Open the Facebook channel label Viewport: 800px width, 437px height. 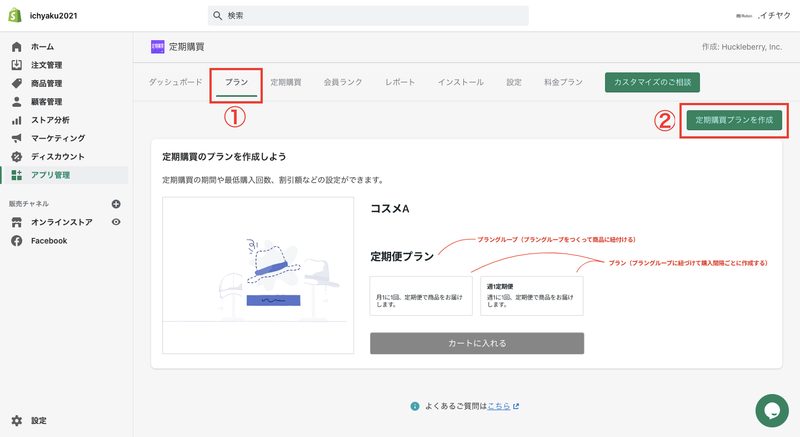pos(49,241)
